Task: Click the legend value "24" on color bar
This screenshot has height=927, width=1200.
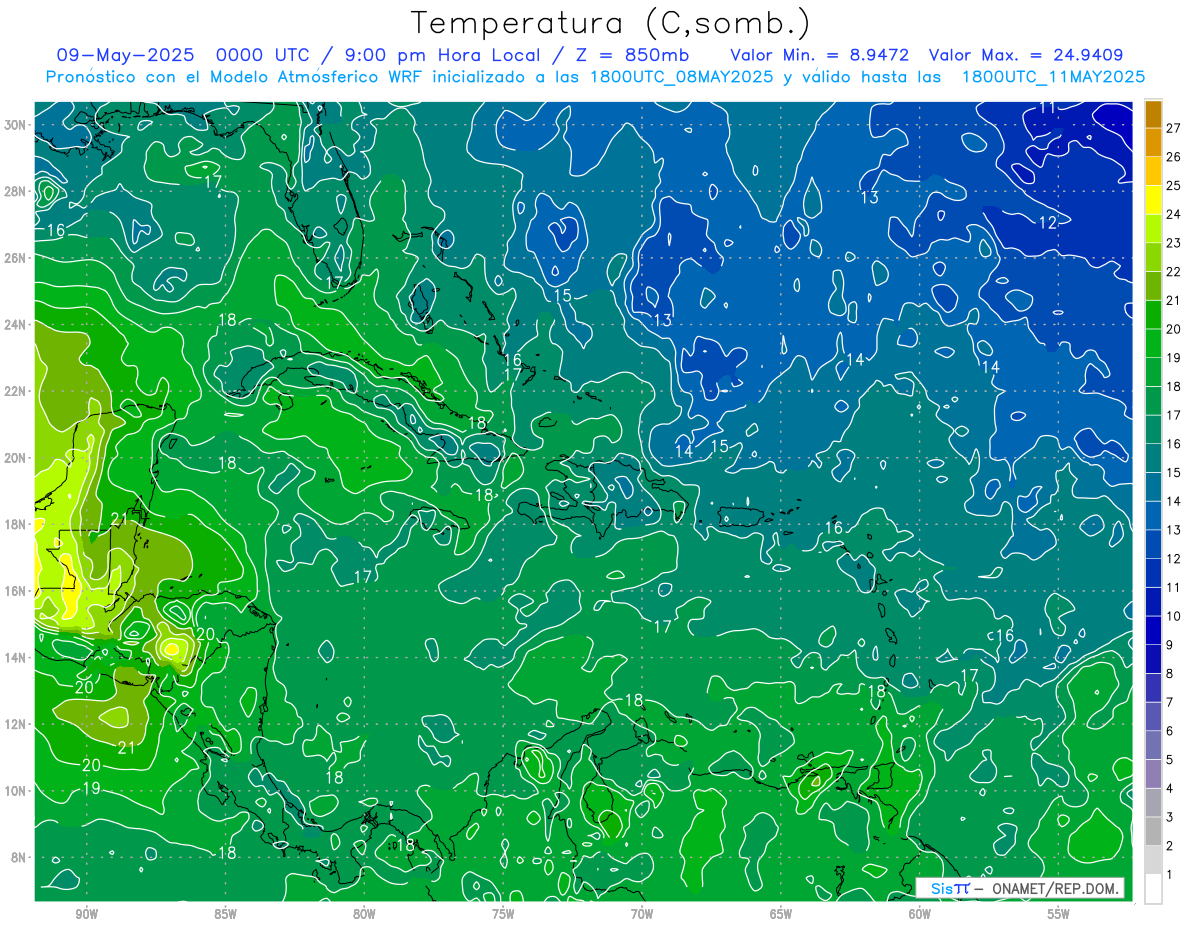Action: tap(1174, 214)
